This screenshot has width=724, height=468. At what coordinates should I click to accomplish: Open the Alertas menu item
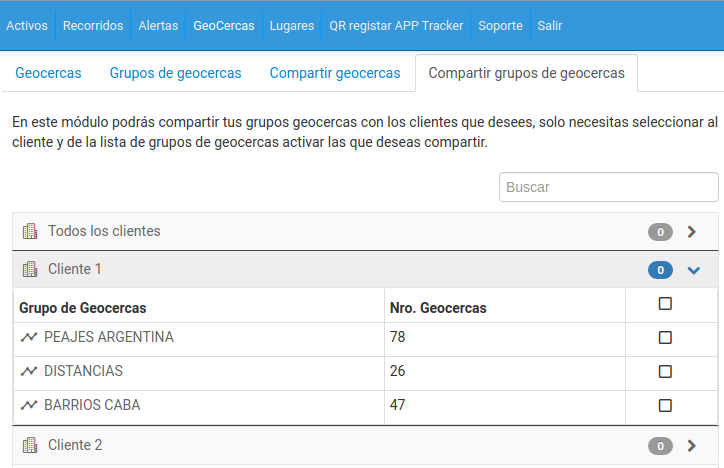pyautogui.click(x=158, y=25)
